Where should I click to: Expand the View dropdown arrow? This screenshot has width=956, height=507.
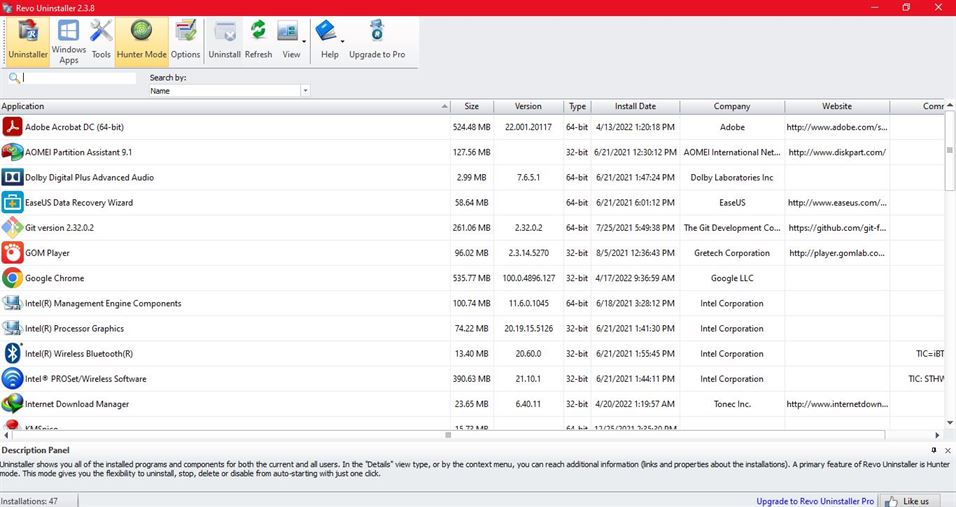(x=304, y=42)
